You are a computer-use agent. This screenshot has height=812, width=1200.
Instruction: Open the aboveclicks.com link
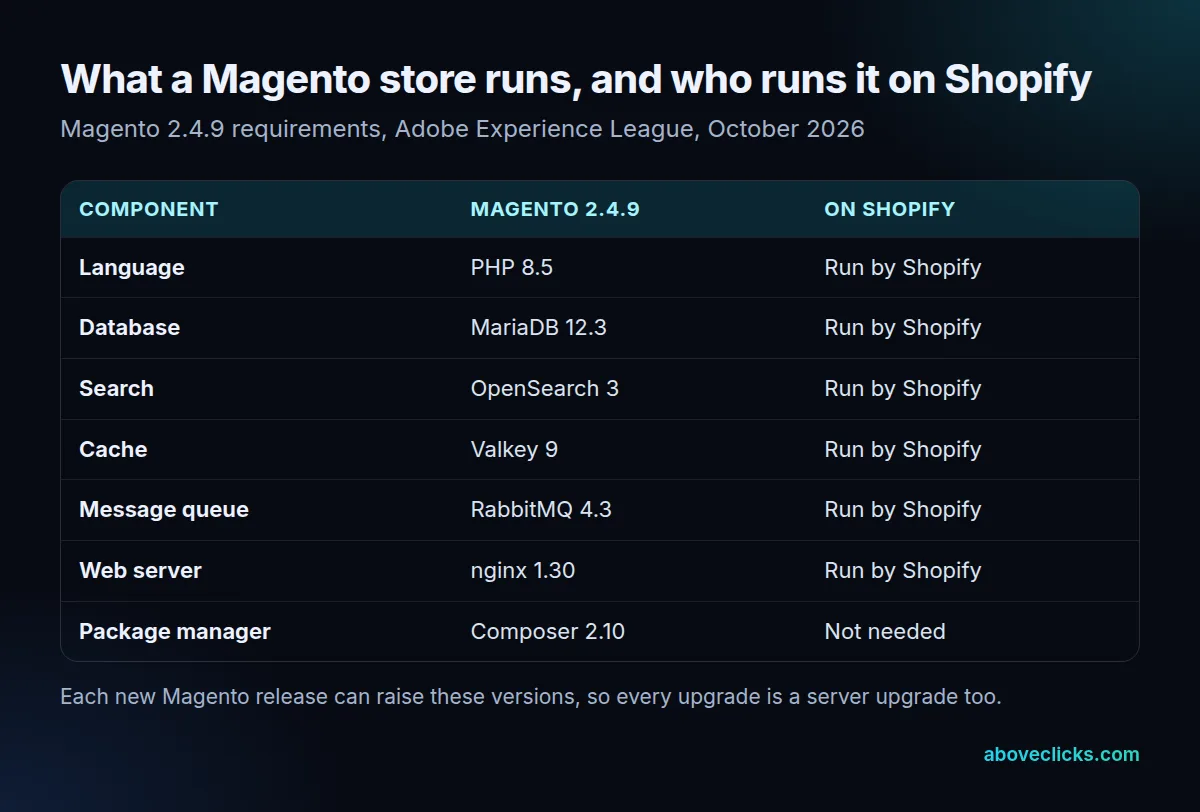tap(1061, 755)
